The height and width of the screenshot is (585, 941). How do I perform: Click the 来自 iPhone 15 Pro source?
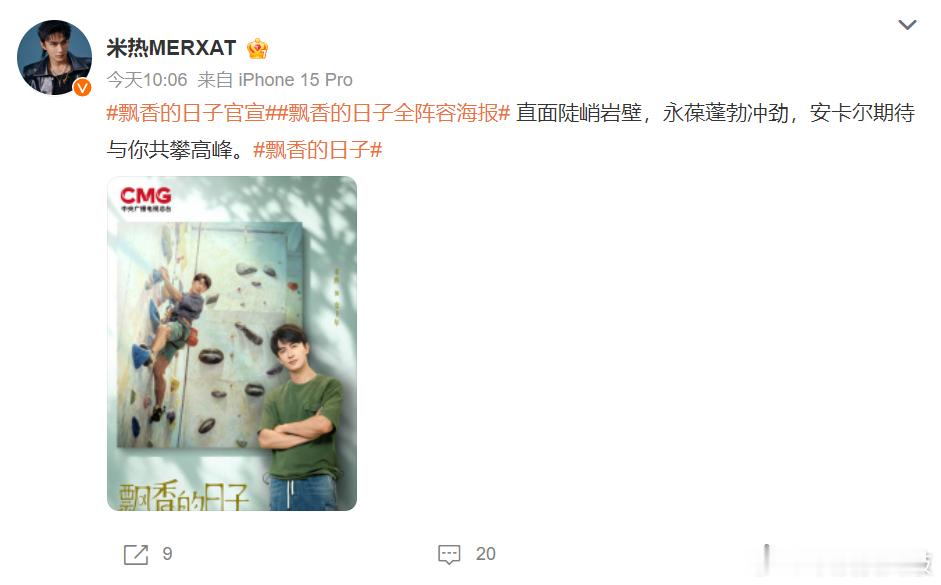pos(275,80)
